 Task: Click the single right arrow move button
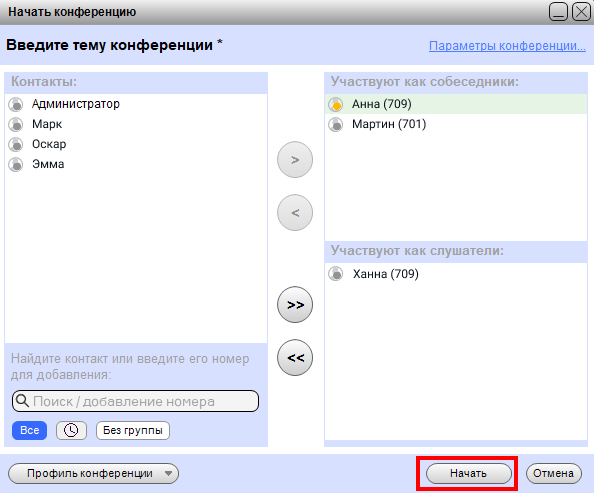click(x=295, y=160)
